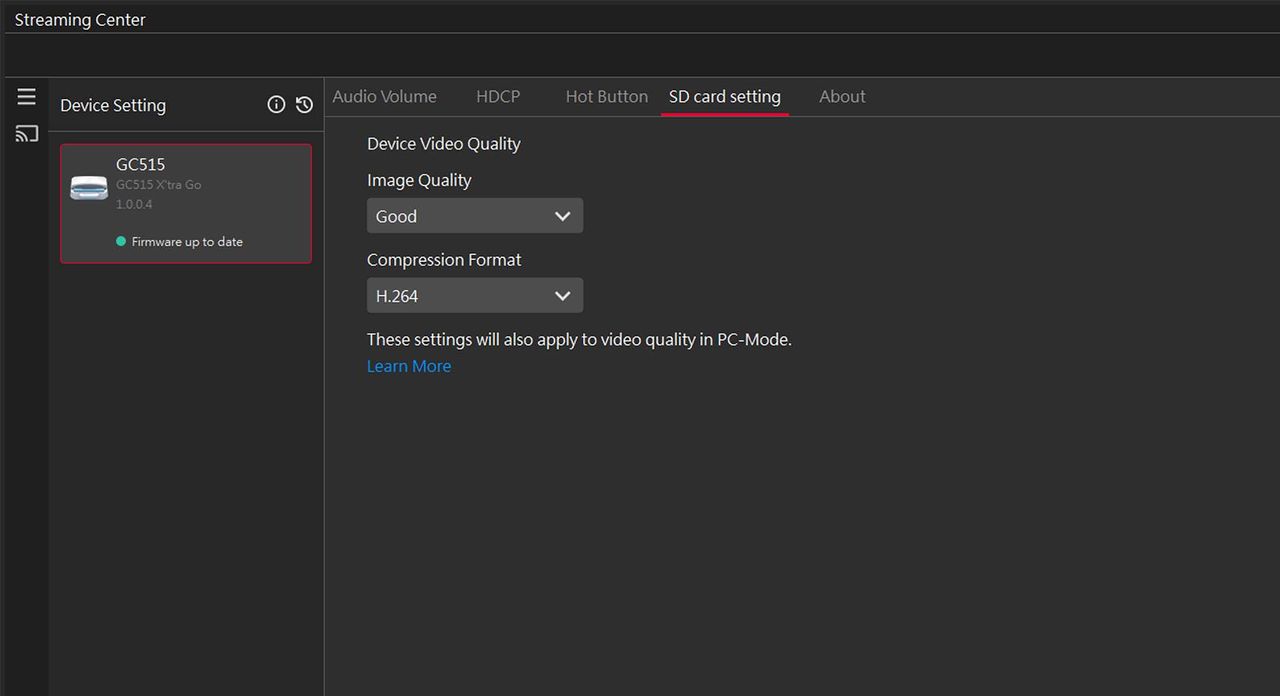Follow the Learn More link

click(409, 366)
